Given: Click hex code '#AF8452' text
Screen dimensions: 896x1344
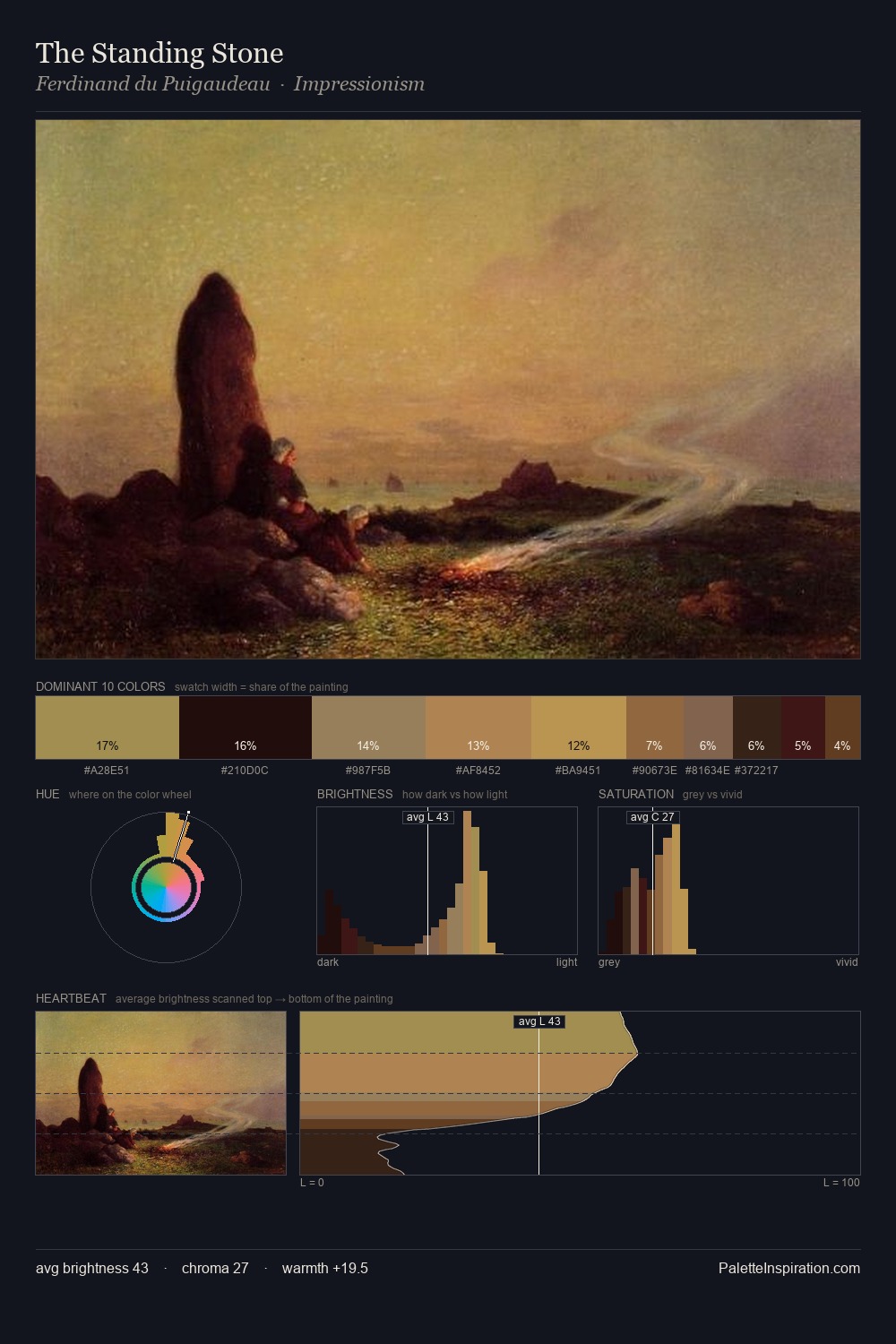Looking at the screenshot, I should point(478,771).
